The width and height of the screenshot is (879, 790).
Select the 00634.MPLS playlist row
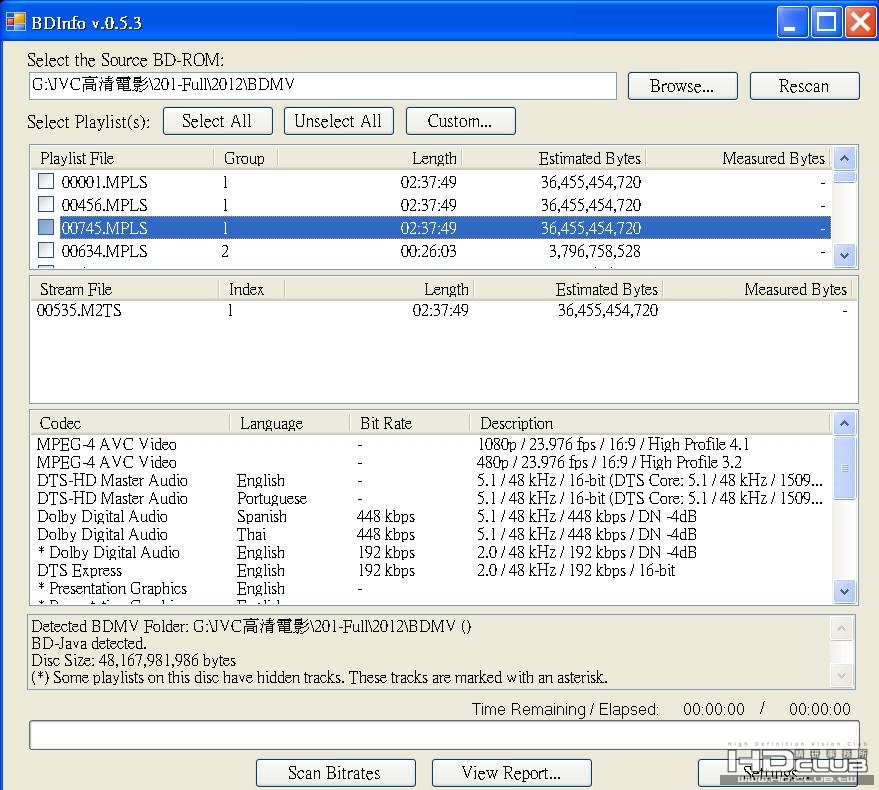click(x=431, y=251)
